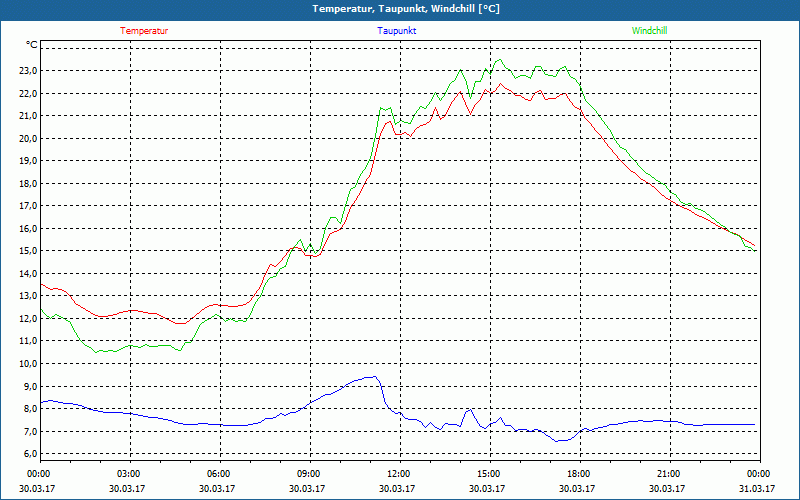Click the red Temperatur legend label
This screenshot has height=500, width=800.
144,31
